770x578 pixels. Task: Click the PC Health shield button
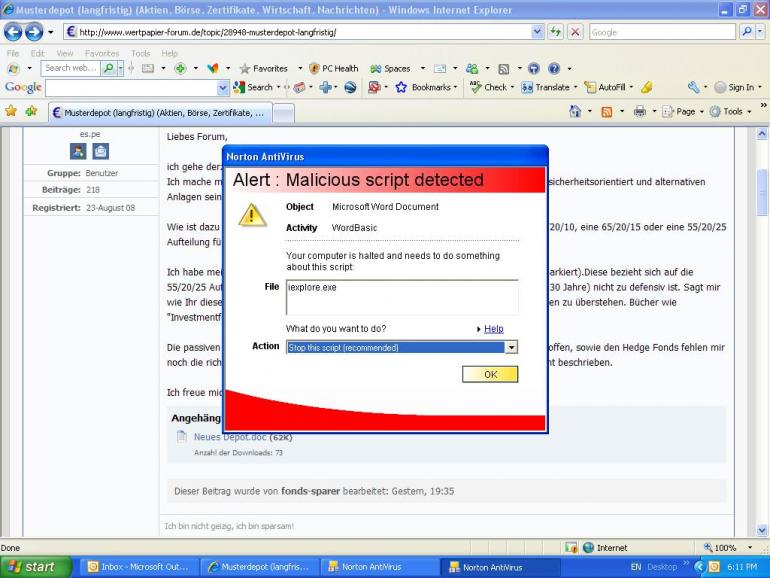334,69
